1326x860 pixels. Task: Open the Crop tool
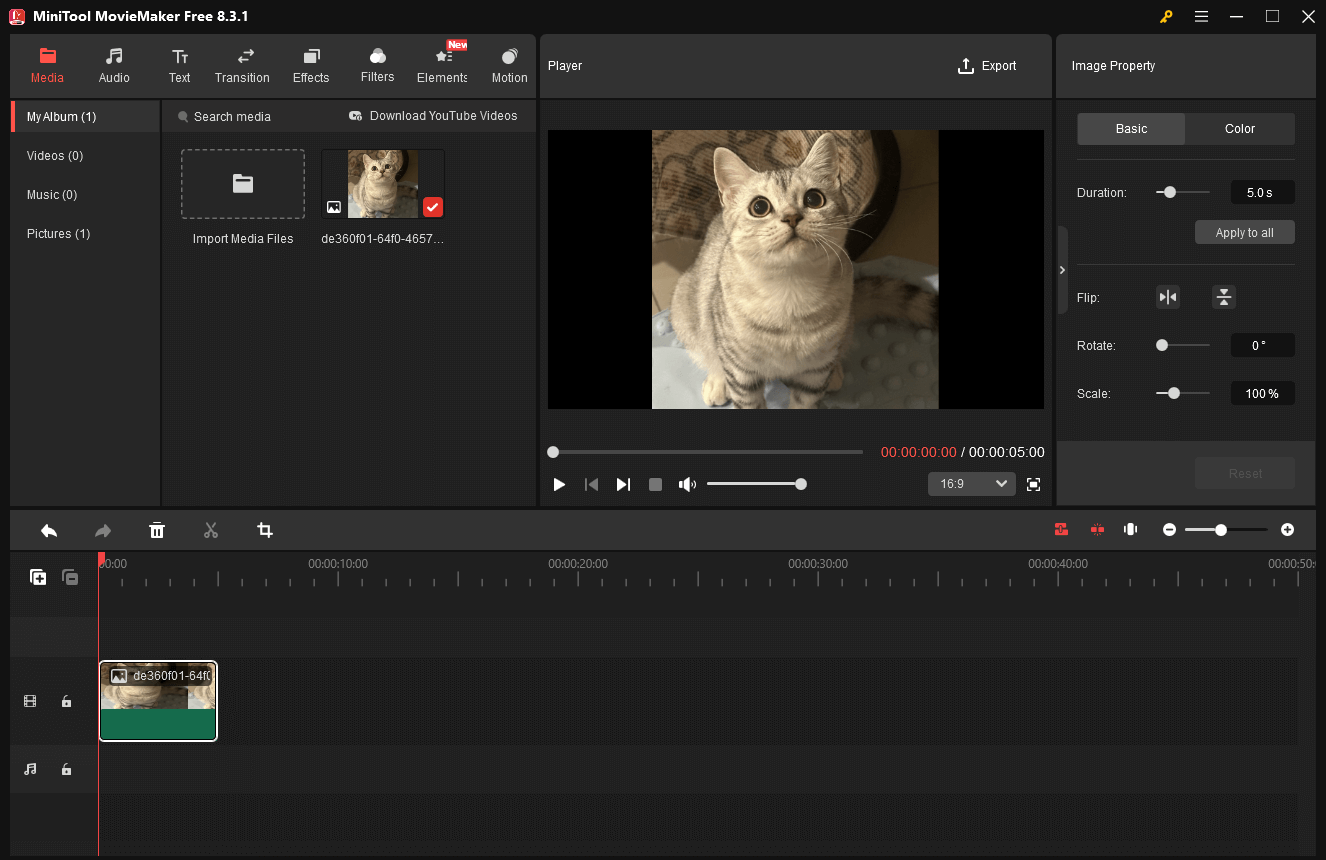click(264, 530)
